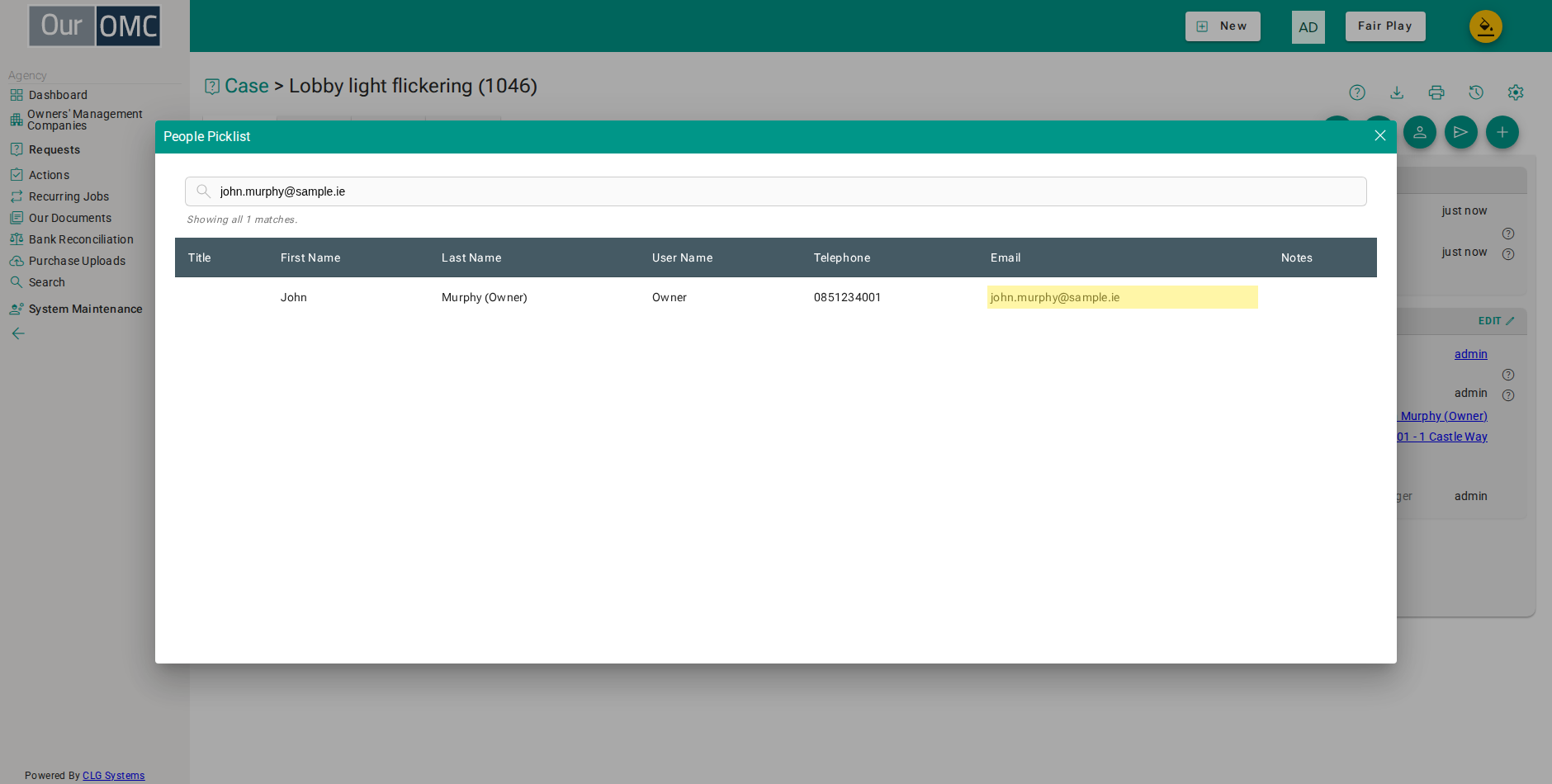Screen dimensions: 1552x784
Task: Click the round send arrow button
Action: pyautogui.click(x=1461, y=132)
